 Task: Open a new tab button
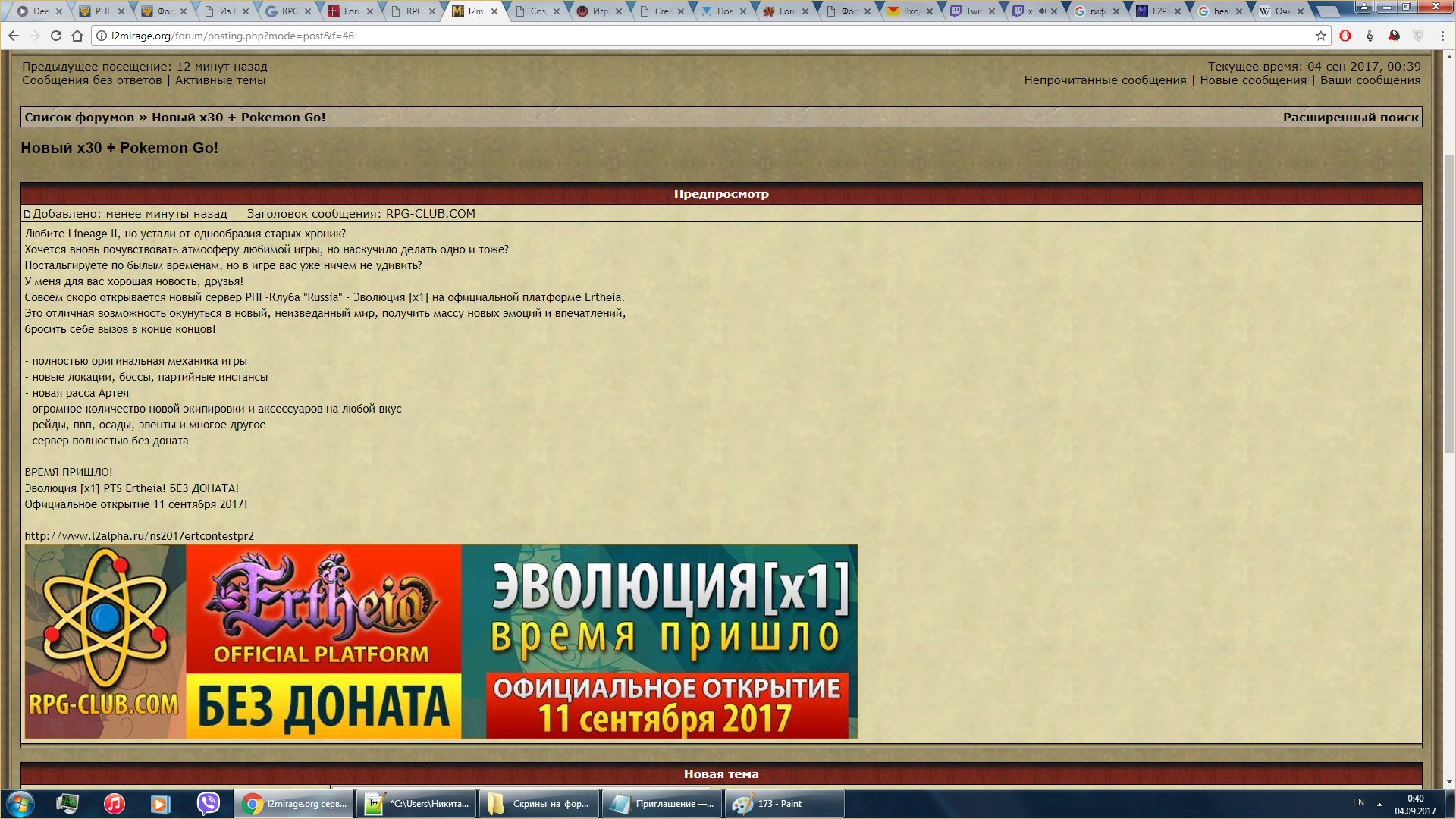click(1329, 11)
